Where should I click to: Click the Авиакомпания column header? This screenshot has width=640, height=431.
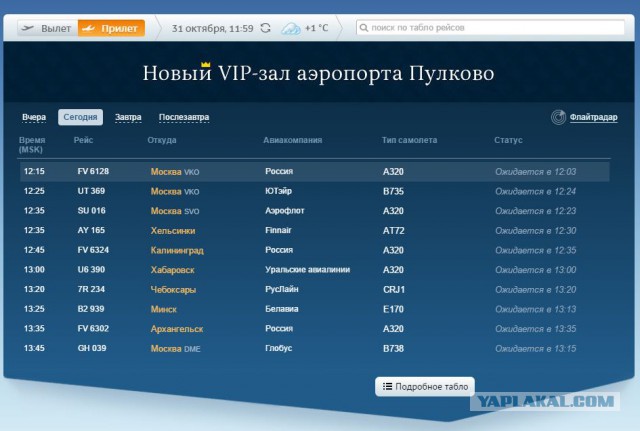point(293,140)
